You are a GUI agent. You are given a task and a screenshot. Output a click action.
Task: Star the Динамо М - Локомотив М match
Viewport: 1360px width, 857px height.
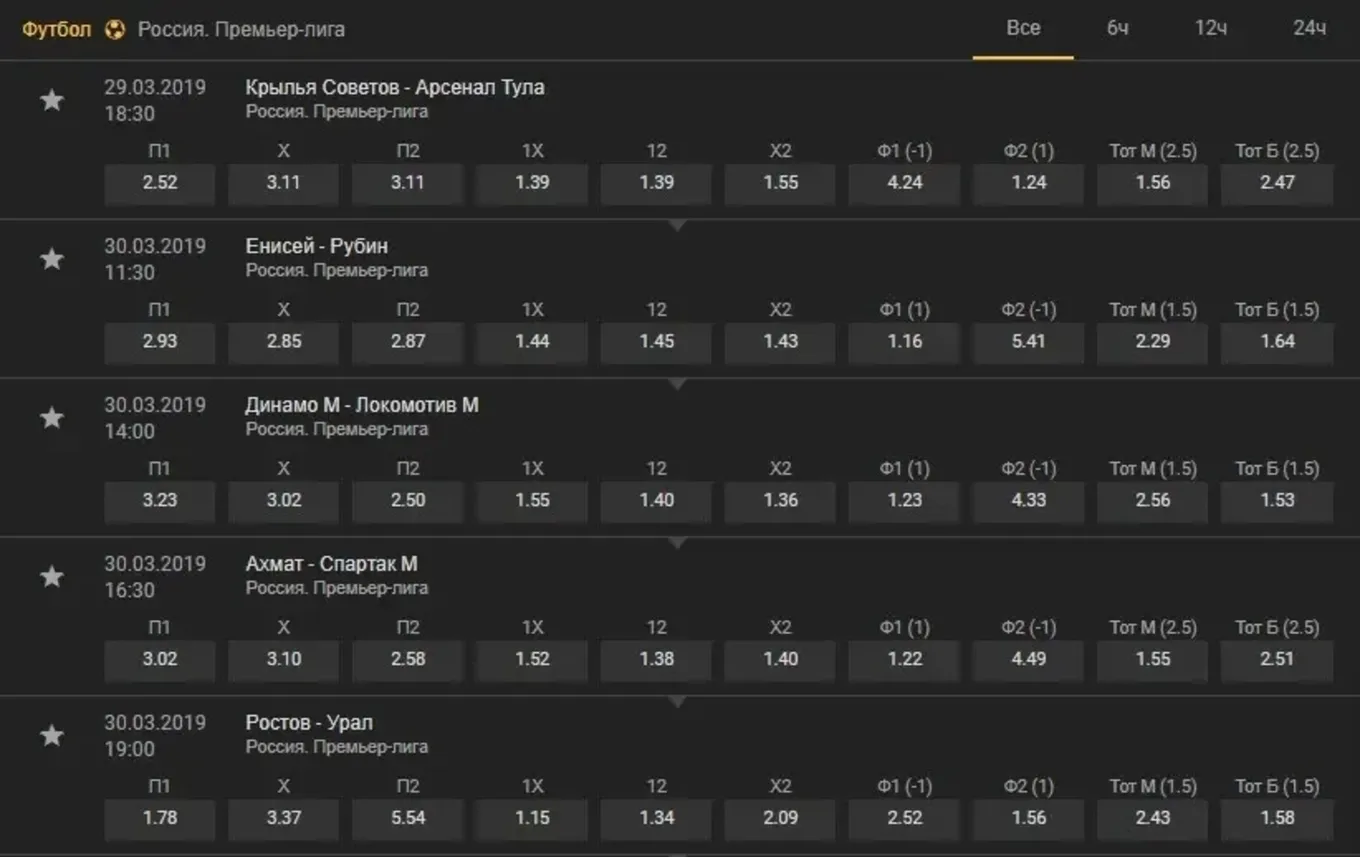[x=52, y=418]
